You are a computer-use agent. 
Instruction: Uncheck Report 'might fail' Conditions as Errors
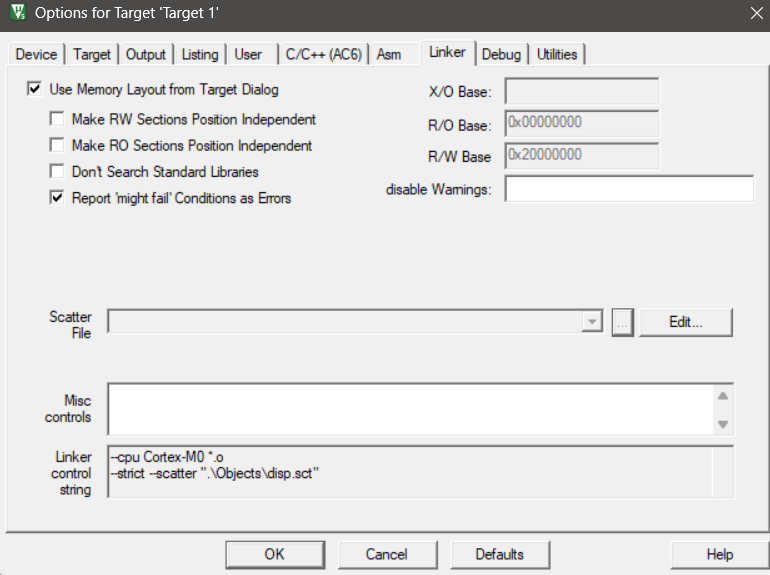[x=57, y=198]
